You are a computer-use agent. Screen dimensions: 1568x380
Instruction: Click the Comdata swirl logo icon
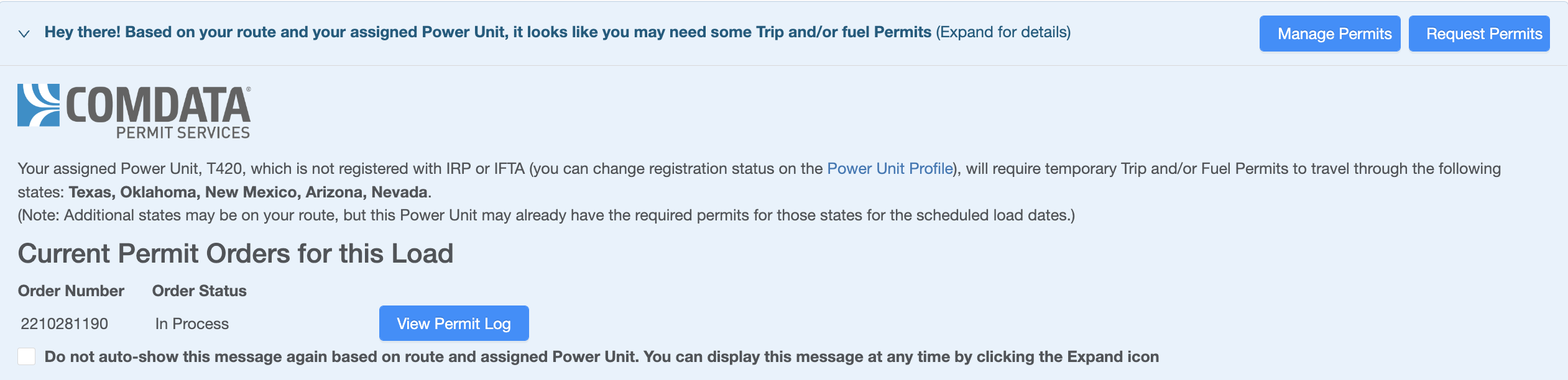coord(39,106)
